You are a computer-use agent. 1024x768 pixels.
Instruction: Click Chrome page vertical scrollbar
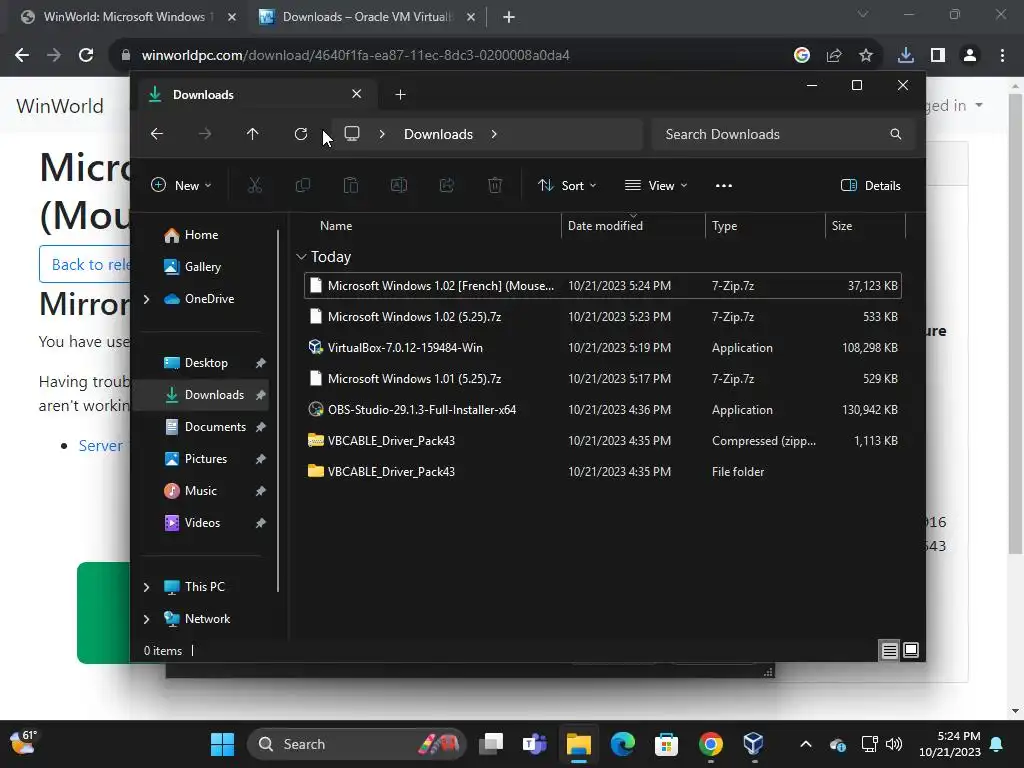tap(1015, 323)
